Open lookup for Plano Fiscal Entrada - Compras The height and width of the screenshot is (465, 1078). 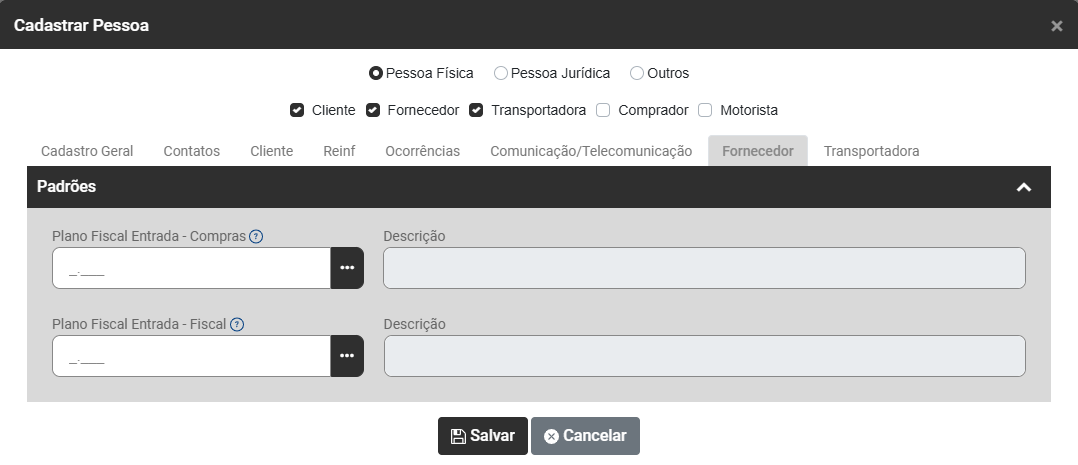347,268
